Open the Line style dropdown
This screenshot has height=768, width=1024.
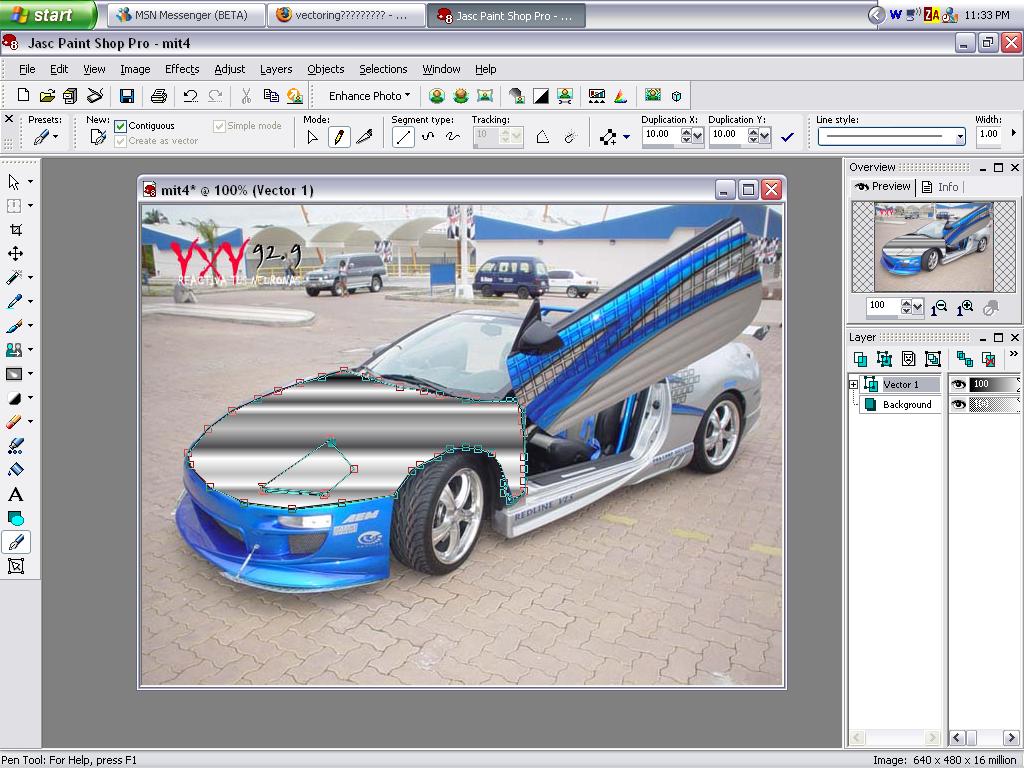pos(960,137)
